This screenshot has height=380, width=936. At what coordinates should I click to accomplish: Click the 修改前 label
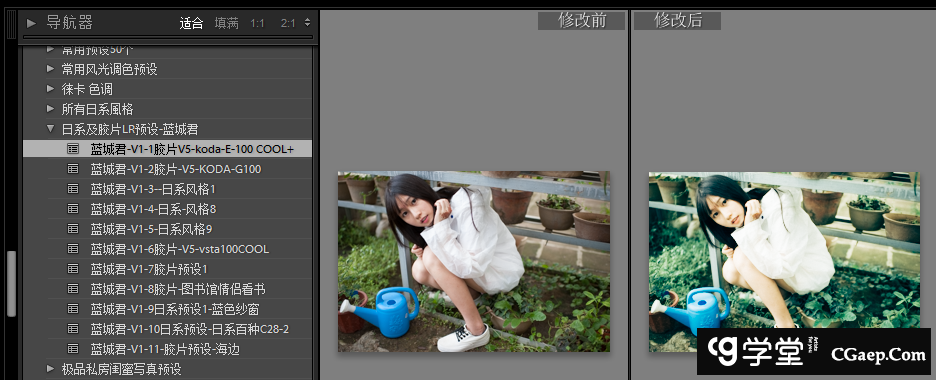point(581,21)
